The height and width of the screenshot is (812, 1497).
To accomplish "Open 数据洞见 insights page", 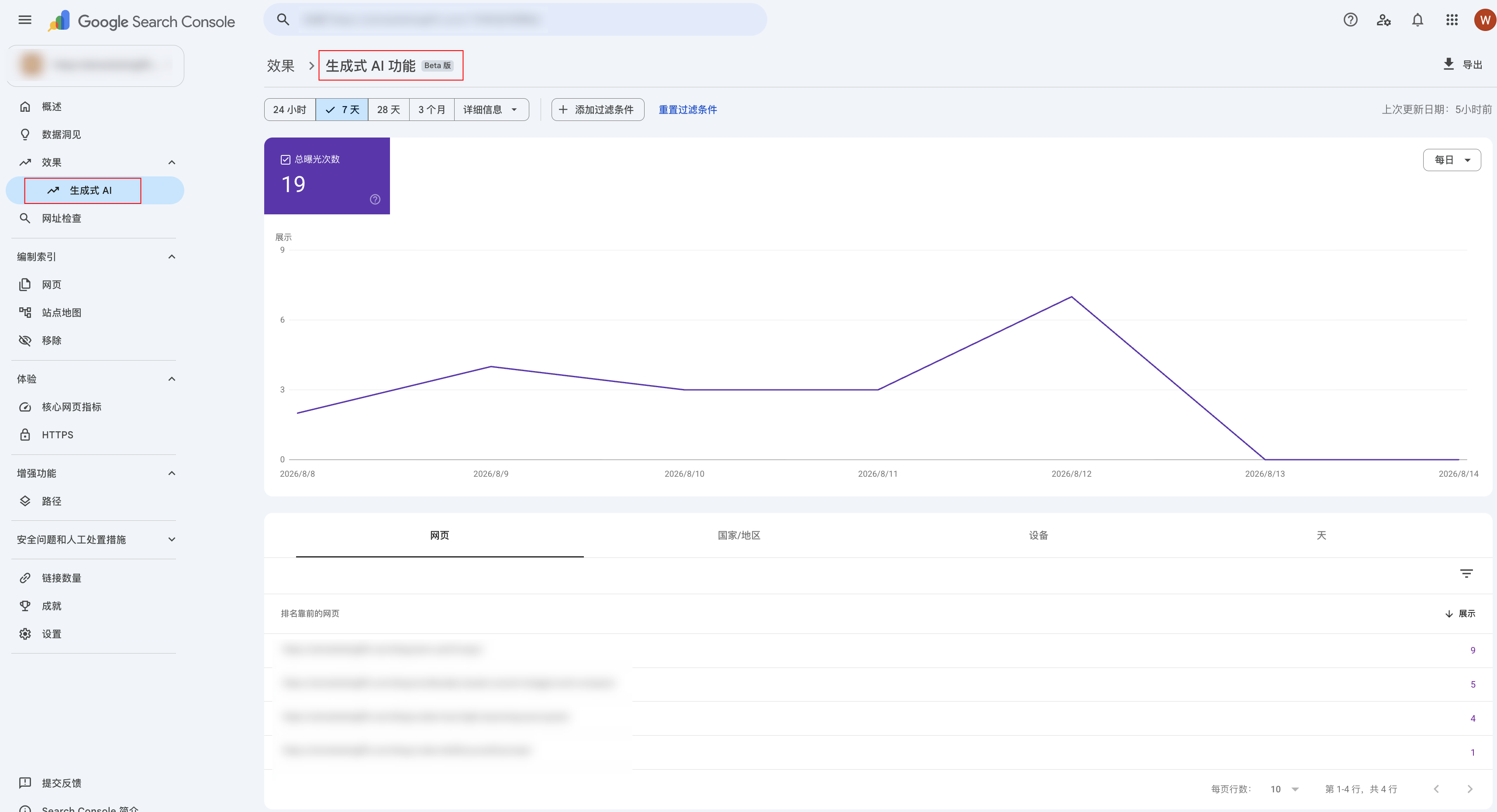I will pyautogui.click(x=95, y=135).
